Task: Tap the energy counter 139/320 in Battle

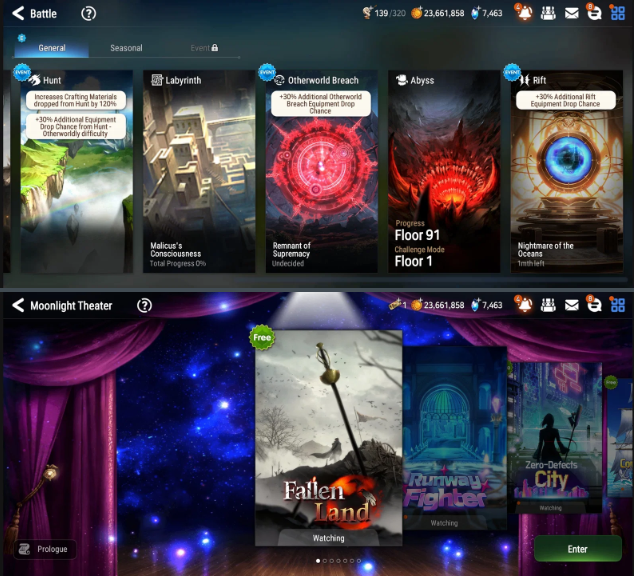Action: click(384, 13)
